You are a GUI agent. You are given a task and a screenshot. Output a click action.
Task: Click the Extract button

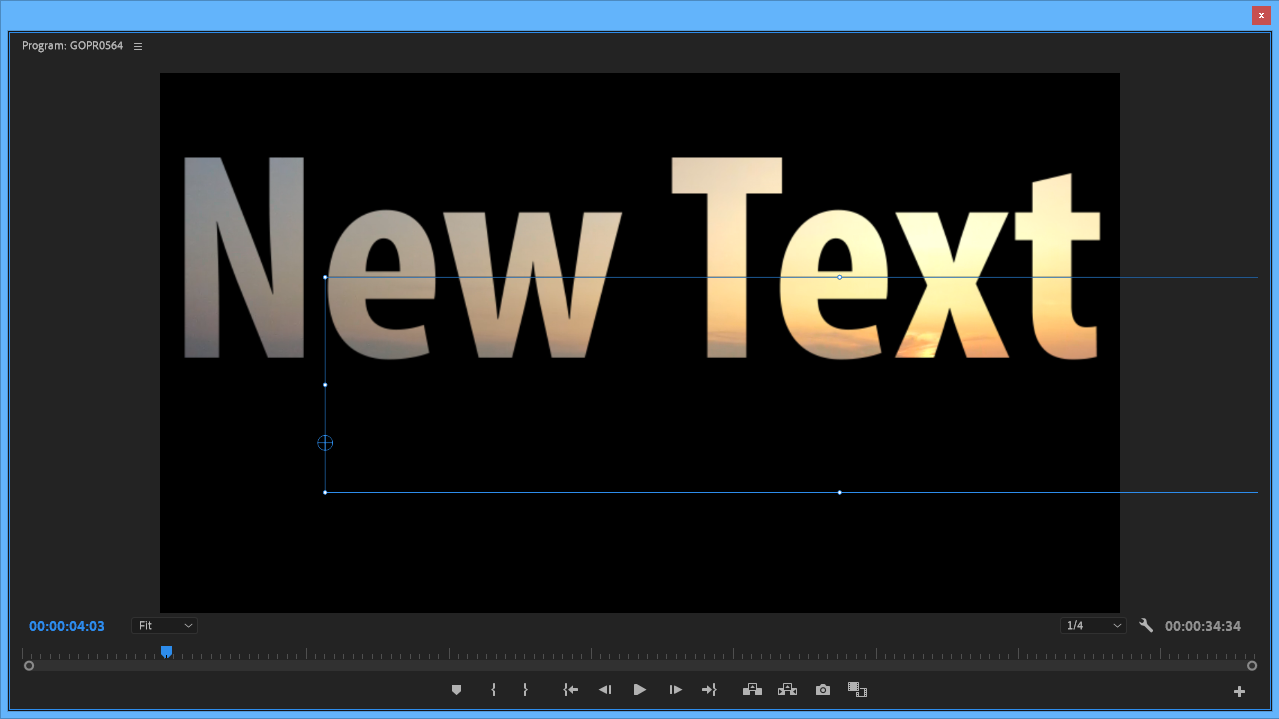[787, 690]
